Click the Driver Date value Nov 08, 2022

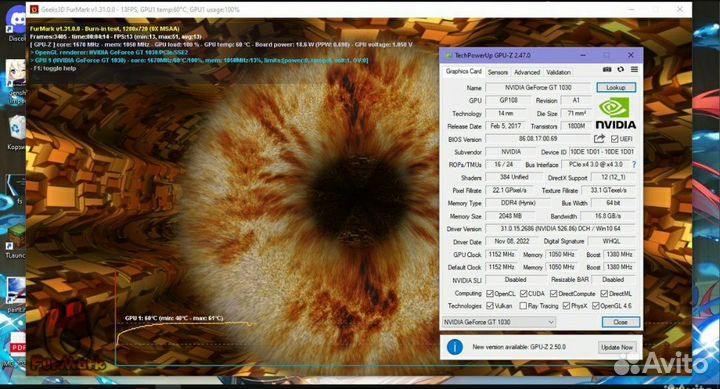coord(512,241)
